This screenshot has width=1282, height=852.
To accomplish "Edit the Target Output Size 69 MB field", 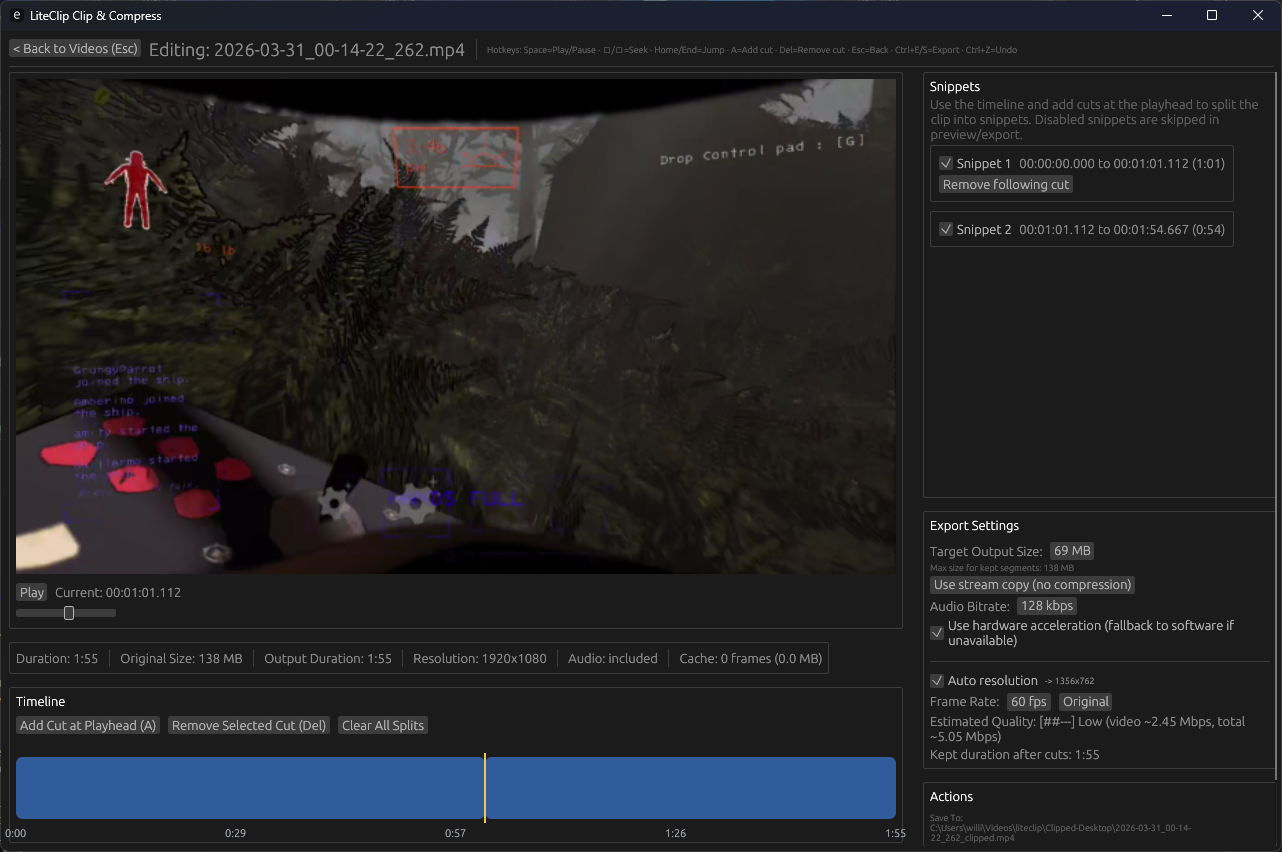I will click(x=1073, y=551).
